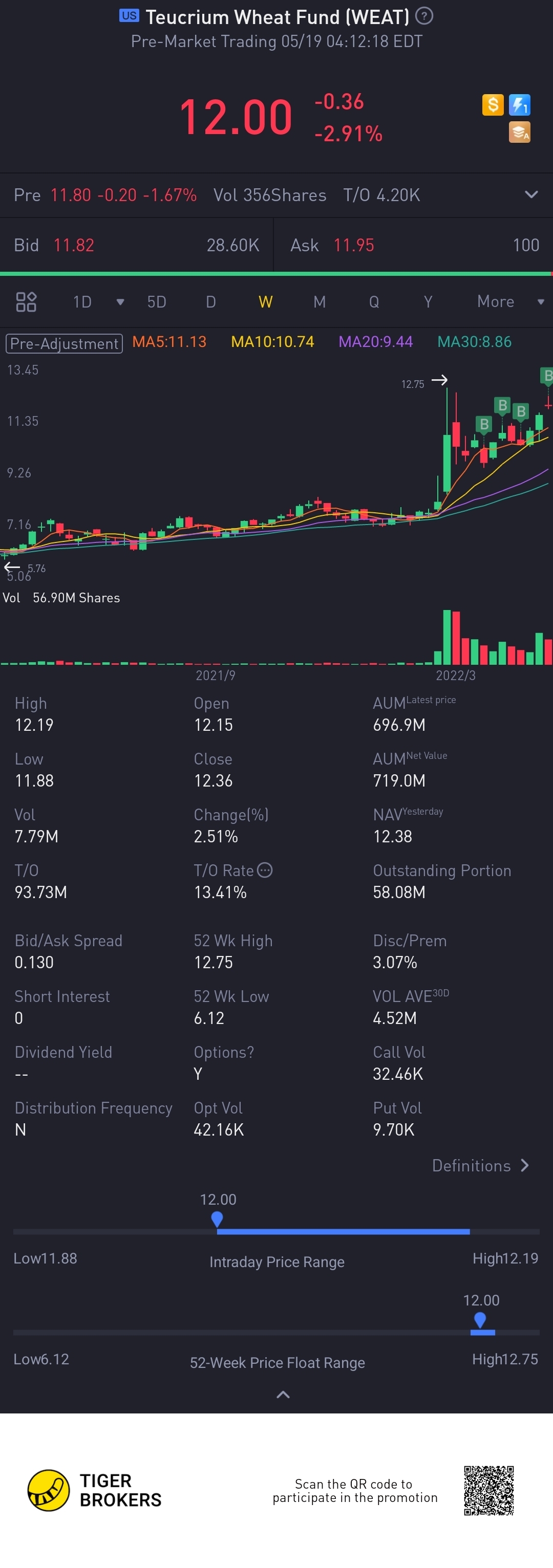The height and width of the screenshot is (1568, 553).
Task: Tap the orange dollar sign icon
Action: (493, 105)
